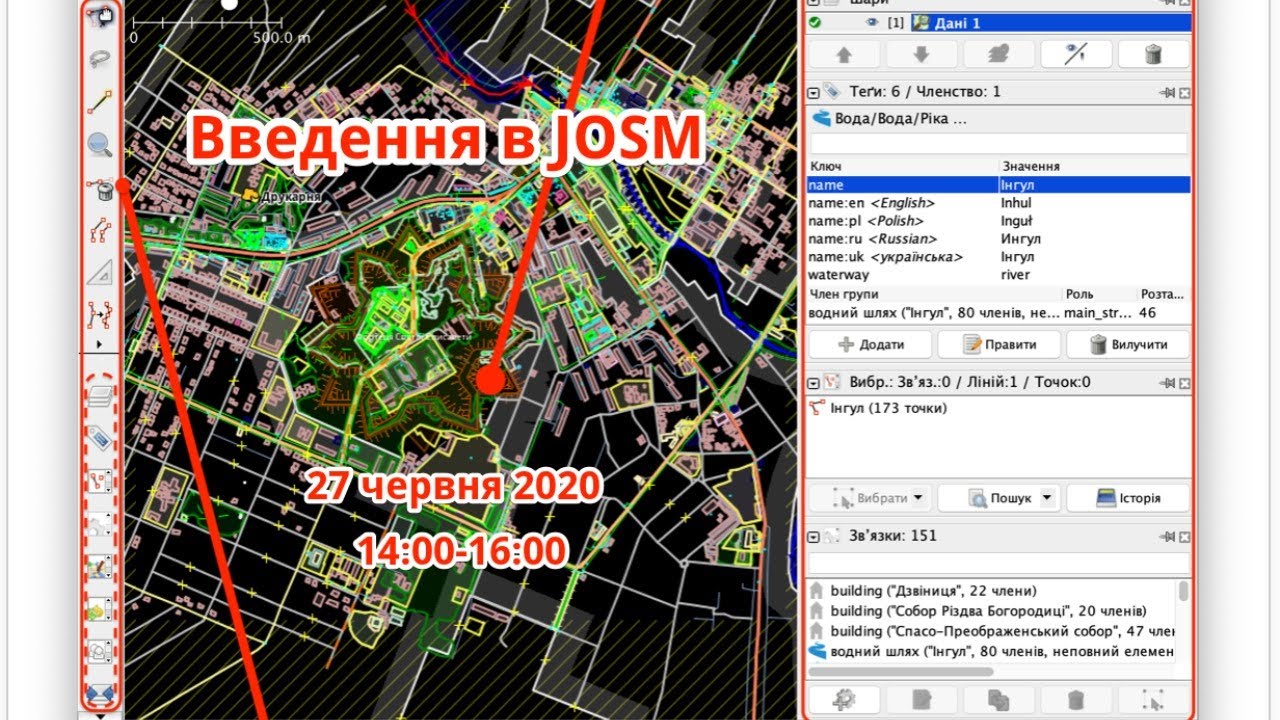Image resolution: width=1280 pixels, height=720 pixels.
Task: Focus the relations filter field
Action: [x=999, y=563]
